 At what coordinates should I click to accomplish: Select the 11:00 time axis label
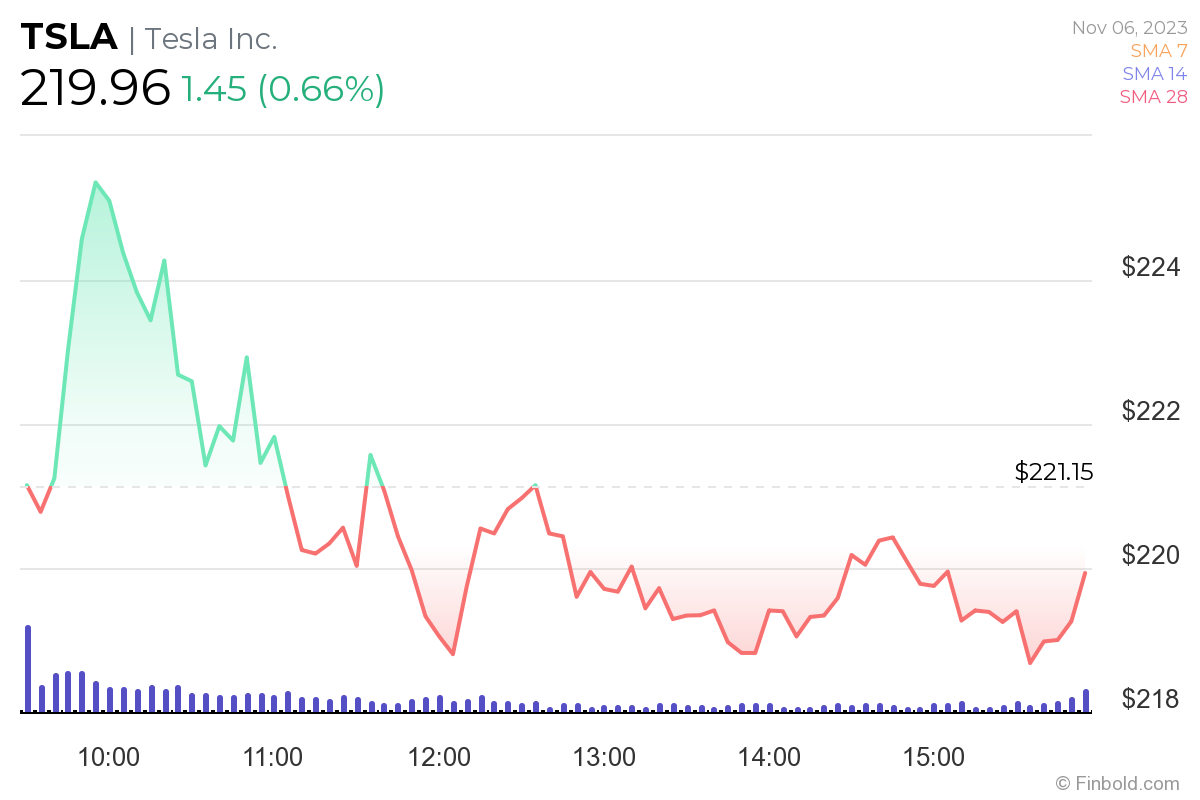(273, 756)
